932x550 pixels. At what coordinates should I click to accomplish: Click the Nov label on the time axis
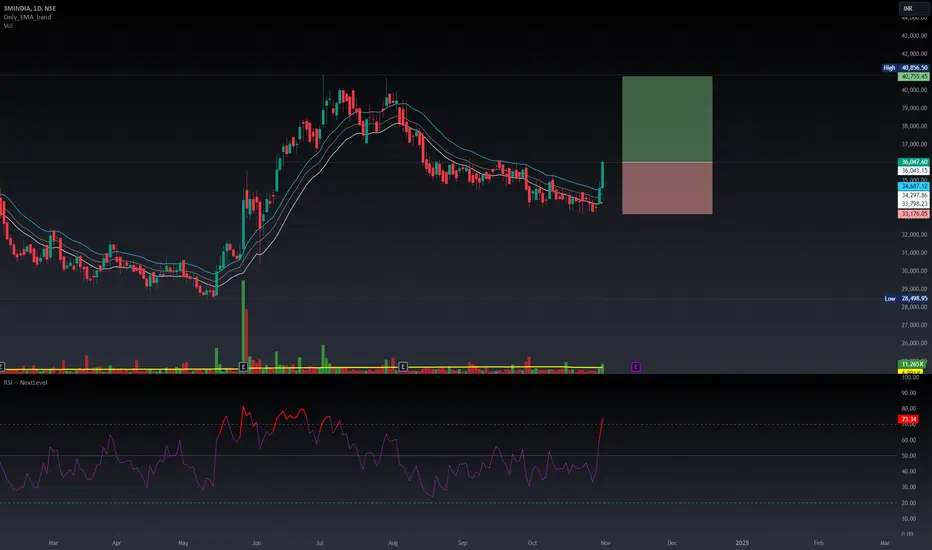606,543
